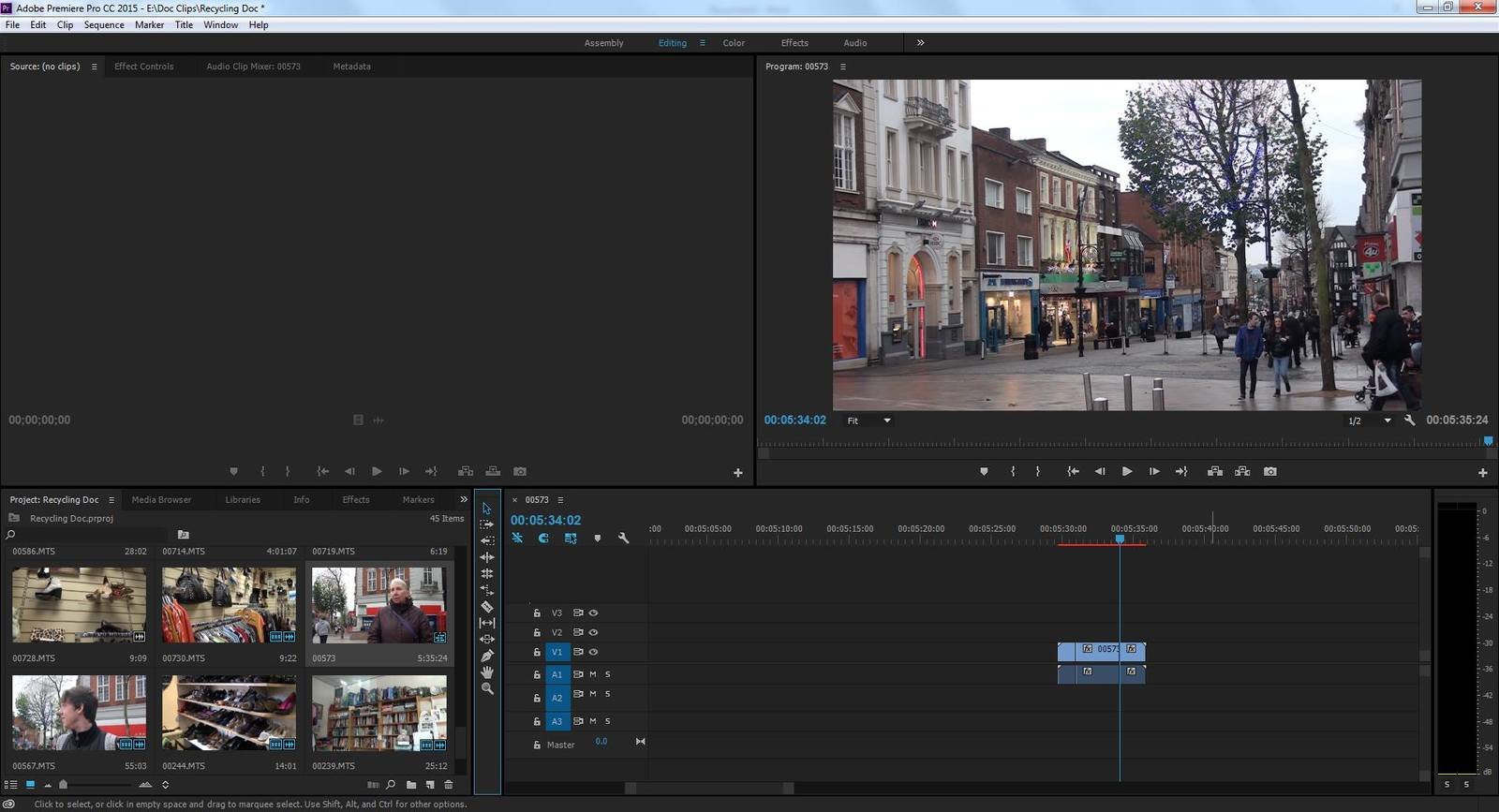The height and width of the screenshot is (812, 1499).
Task: Mute audio track A1
Action: click(x=592, y=674)
